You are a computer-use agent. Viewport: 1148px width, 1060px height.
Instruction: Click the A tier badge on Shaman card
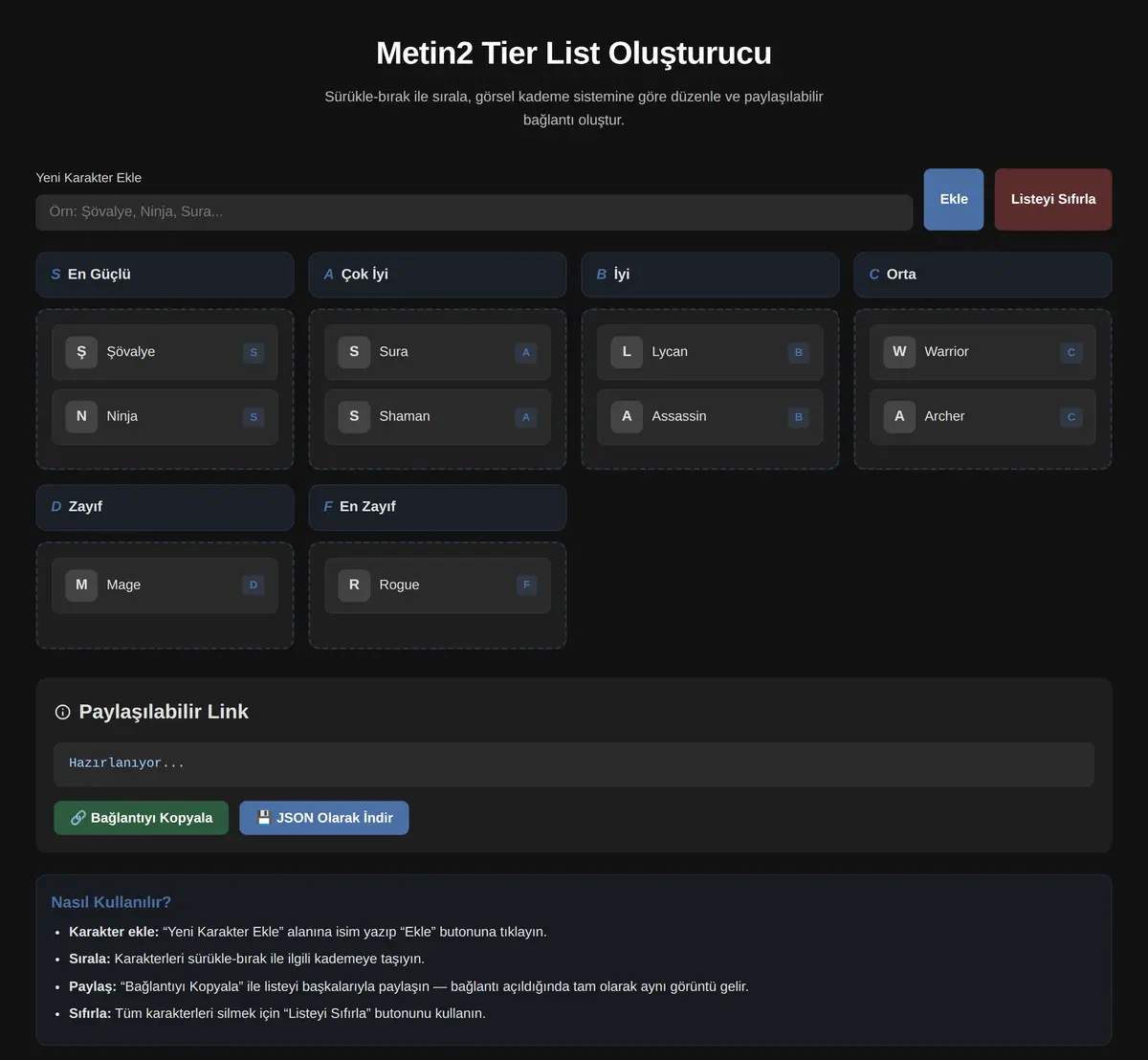click(526, 416)
